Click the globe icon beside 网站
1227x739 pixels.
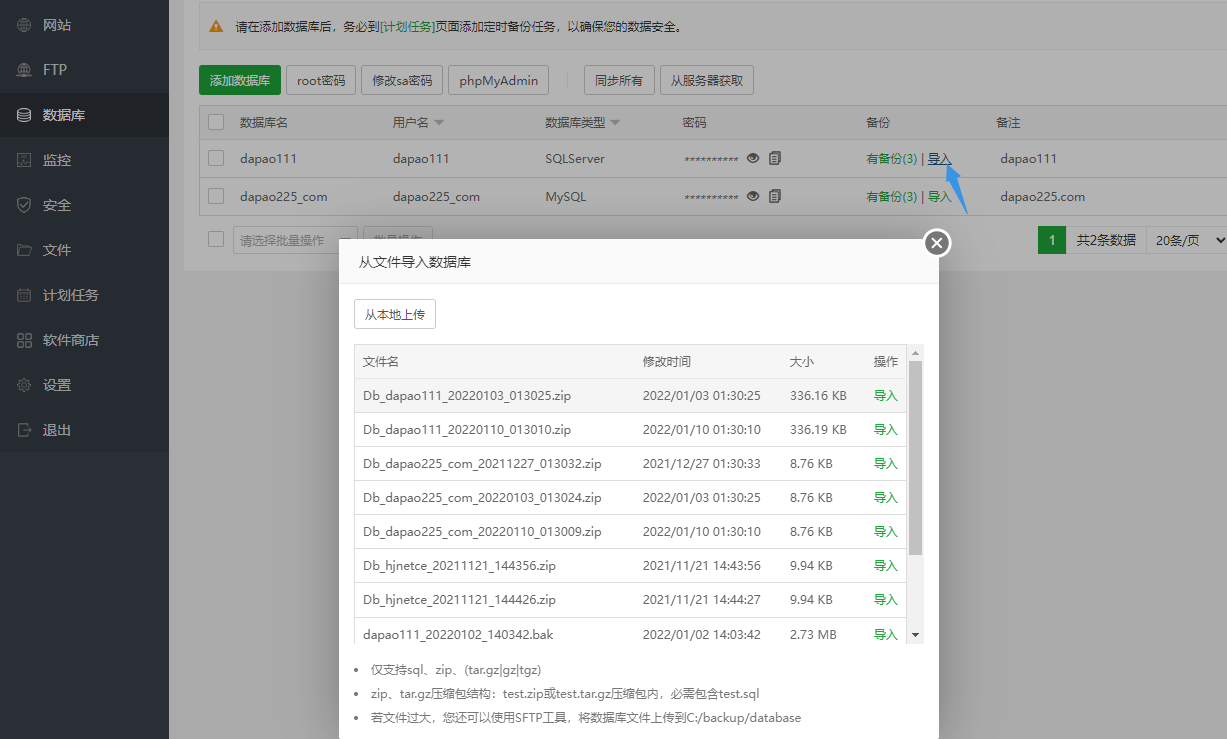coord(25,25)
